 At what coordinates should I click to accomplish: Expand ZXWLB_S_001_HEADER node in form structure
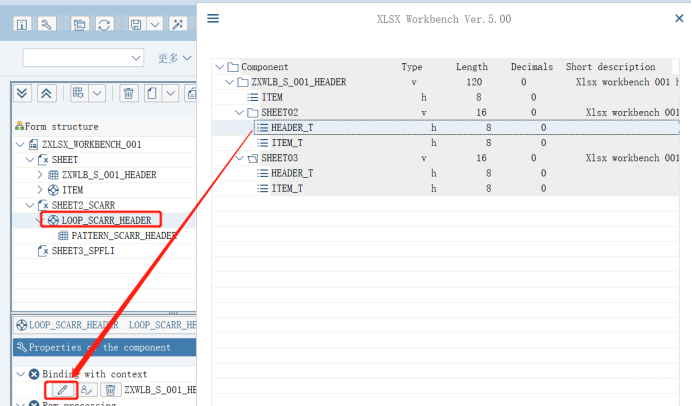(x=40, y=175)
